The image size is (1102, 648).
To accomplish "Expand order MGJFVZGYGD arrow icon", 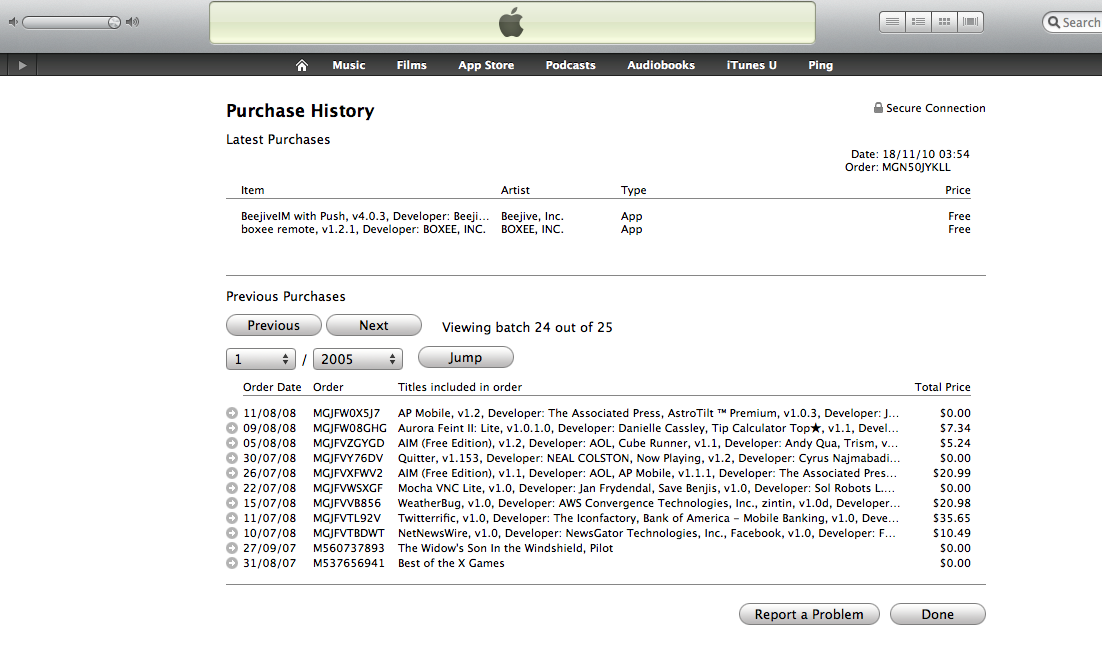I will pyautogui.click(x=232, y=443).
